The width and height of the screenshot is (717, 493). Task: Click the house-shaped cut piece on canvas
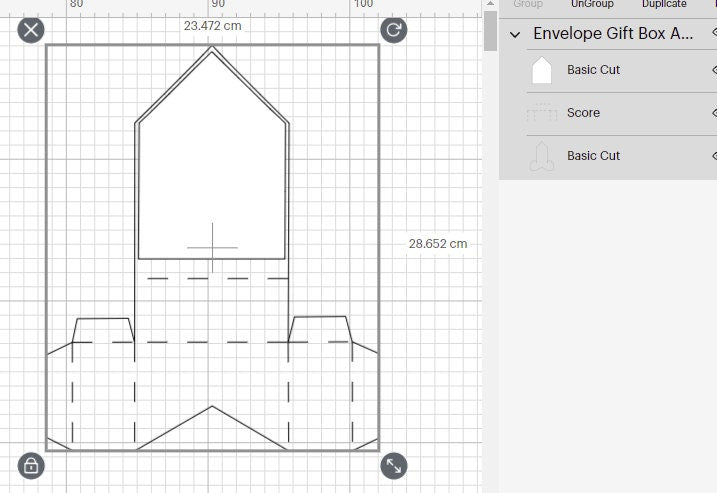click(212, 170)
